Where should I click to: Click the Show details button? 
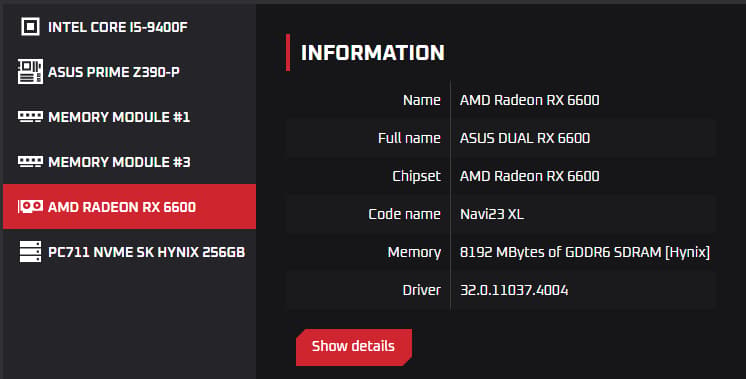354,347
